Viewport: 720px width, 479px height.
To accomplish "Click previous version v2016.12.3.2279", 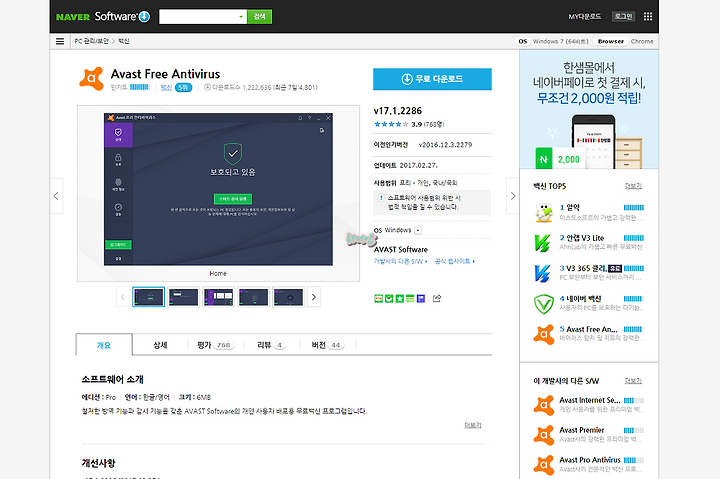I will tap(445, 145).
